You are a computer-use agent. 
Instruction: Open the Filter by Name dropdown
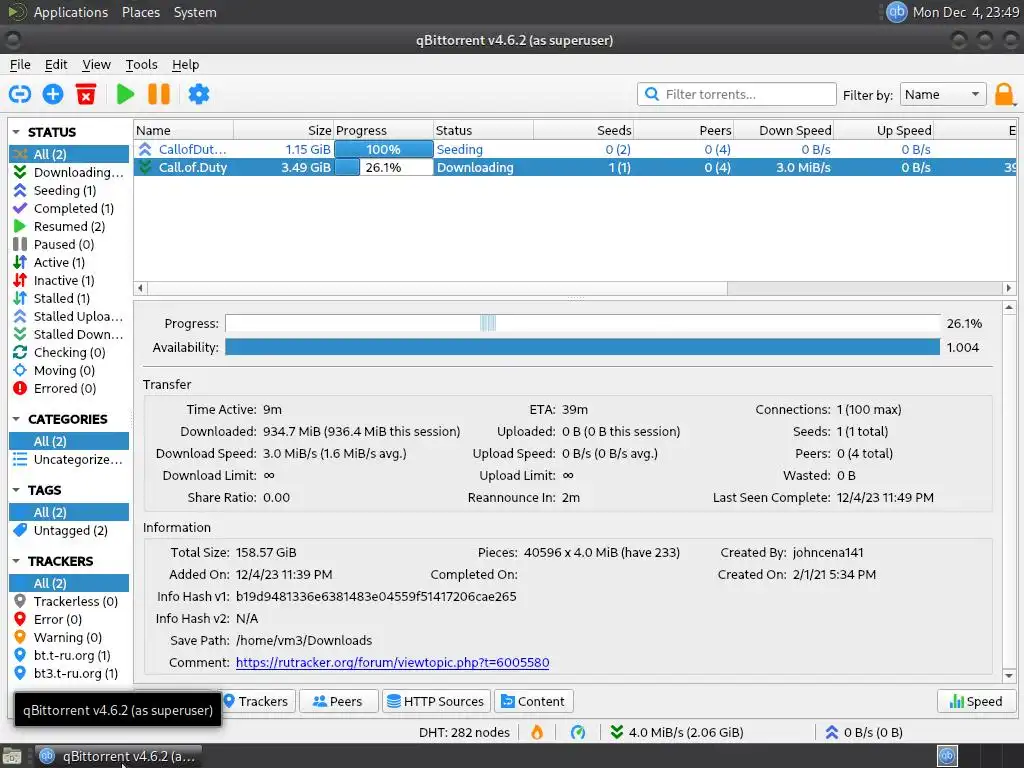pyautogui.click(x=942, y=94)
